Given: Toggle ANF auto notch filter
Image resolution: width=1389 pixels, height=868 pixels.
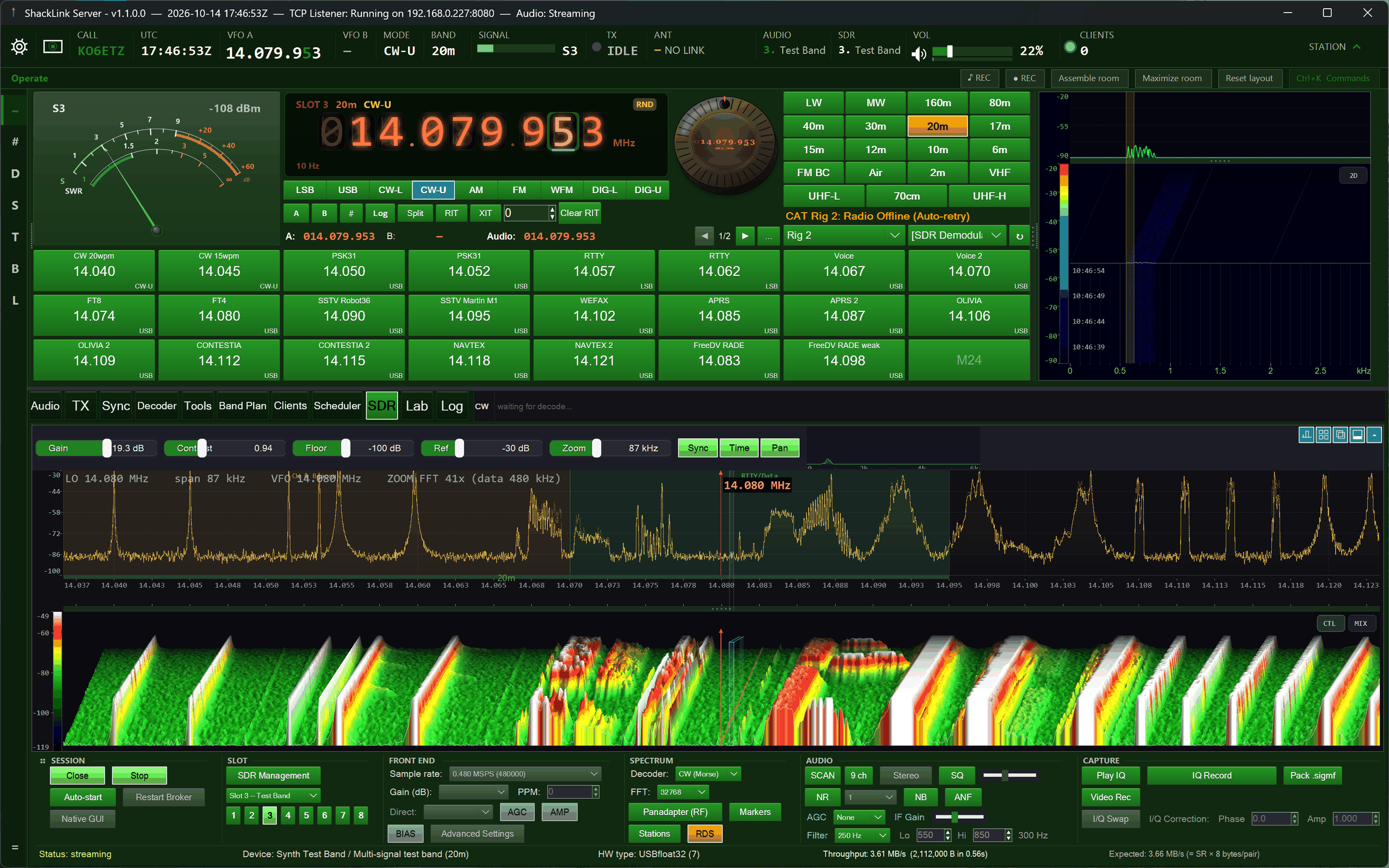Looking at the screenshot, I should click(963, 797).
